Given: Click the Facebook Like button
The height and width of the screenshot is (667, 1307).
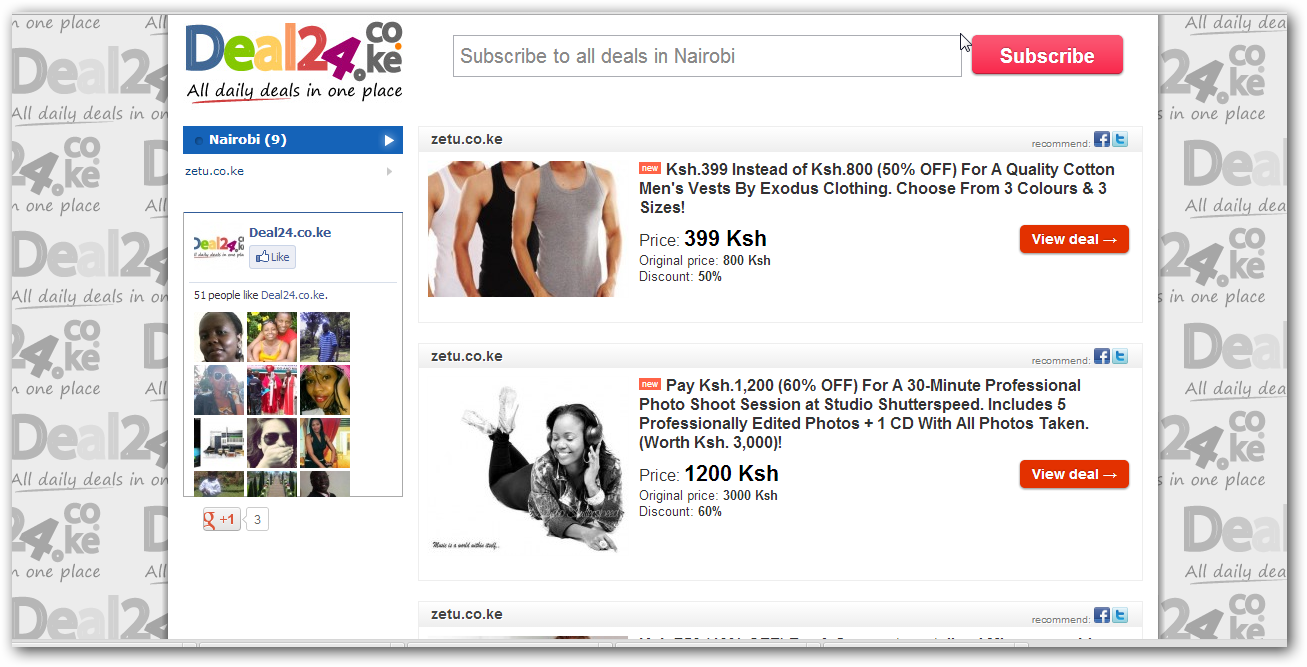Looking at the screenshot, I should pos(272,257).
